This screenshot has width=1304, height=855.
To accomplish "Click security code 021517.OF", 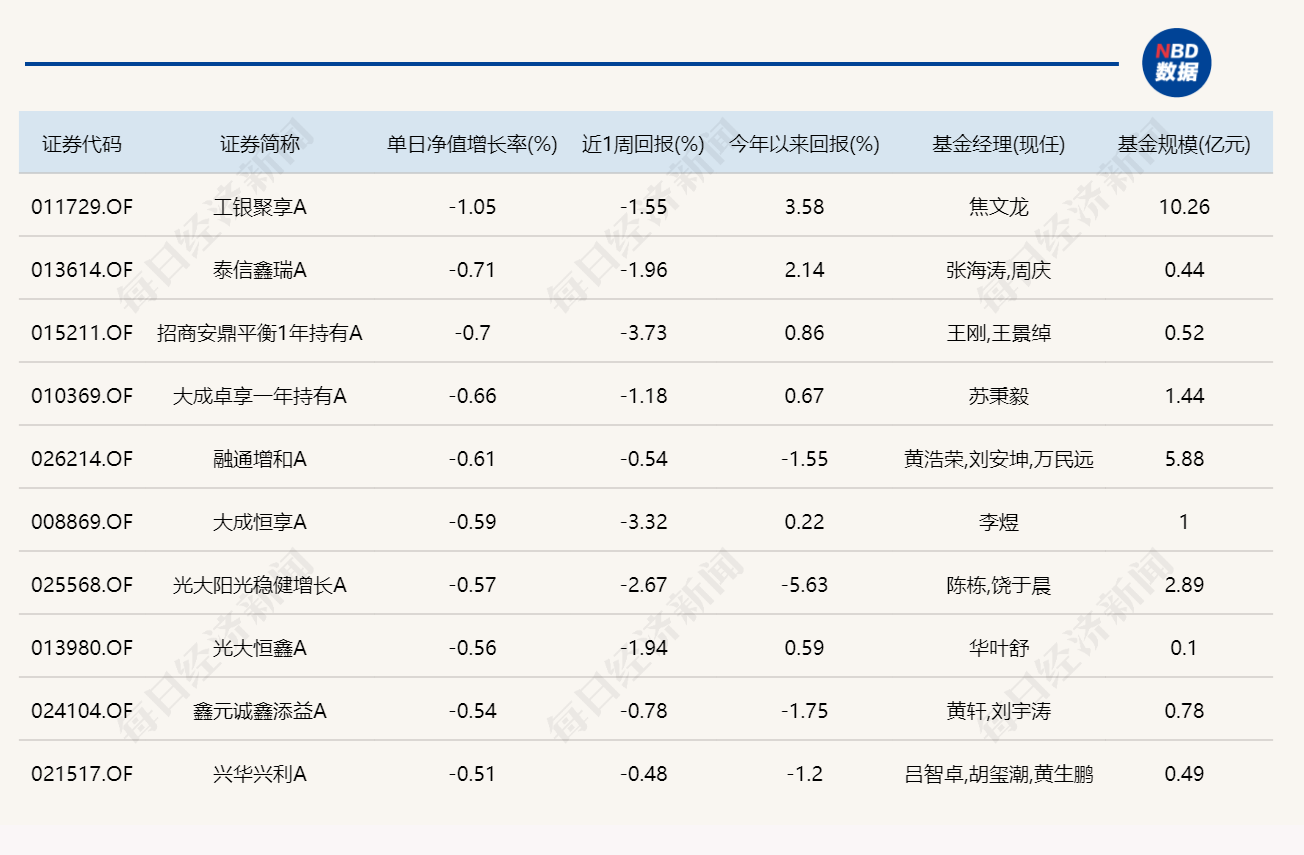I will 82,774.
